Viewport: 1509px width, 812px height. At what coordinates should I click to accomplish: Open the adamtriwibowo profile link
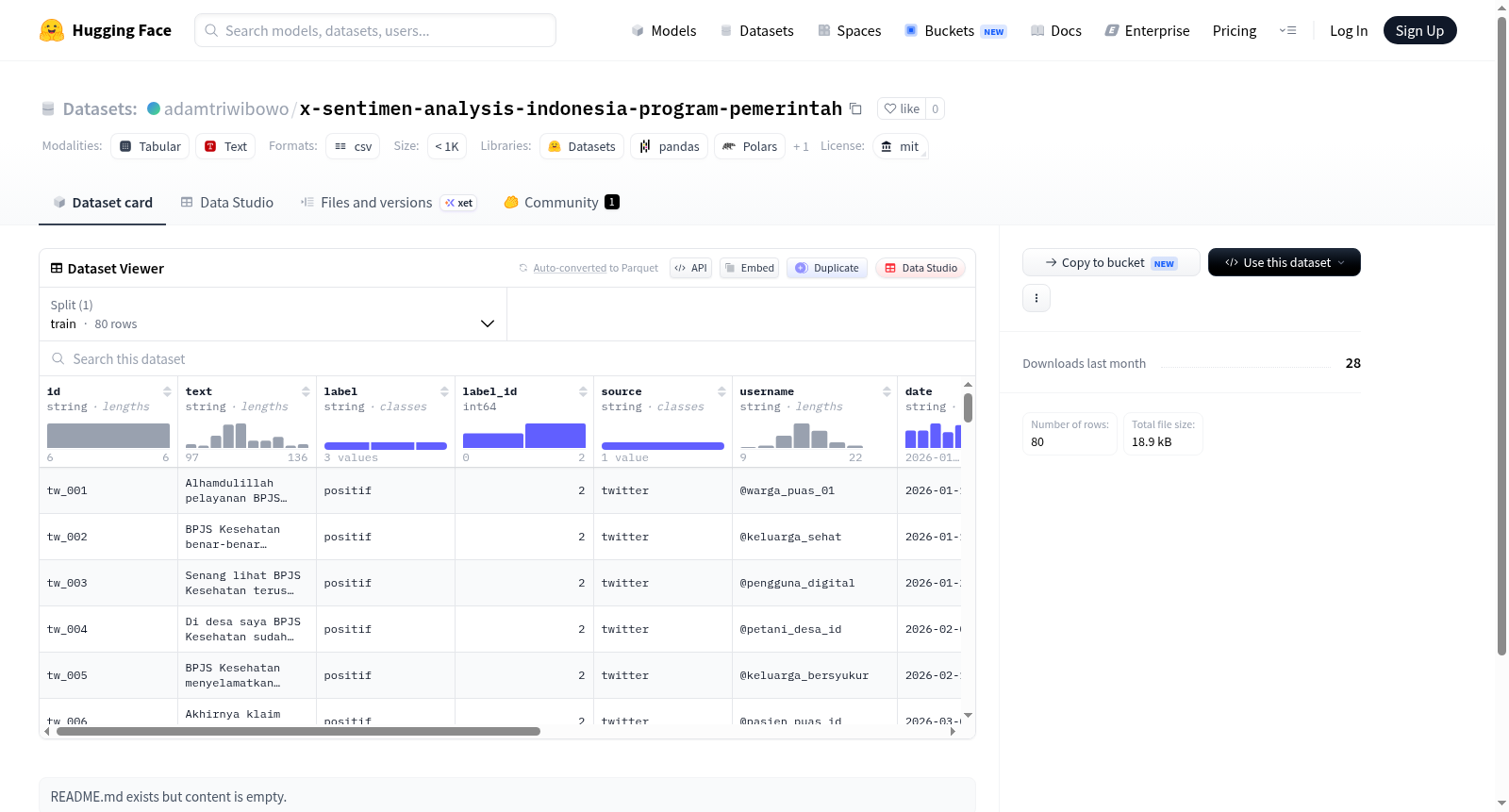[226, 108]
